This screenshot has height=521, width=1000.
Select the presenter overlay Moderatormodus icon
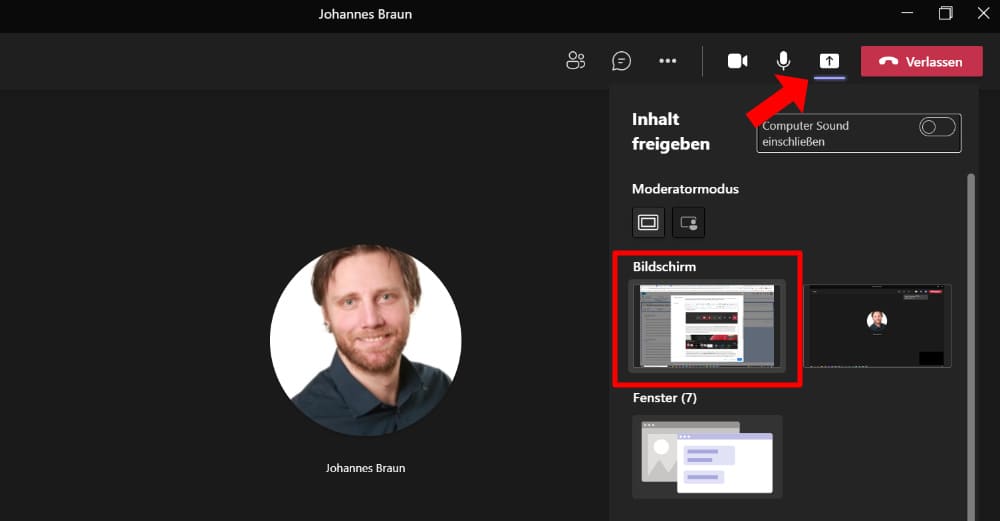pos(689,223)
